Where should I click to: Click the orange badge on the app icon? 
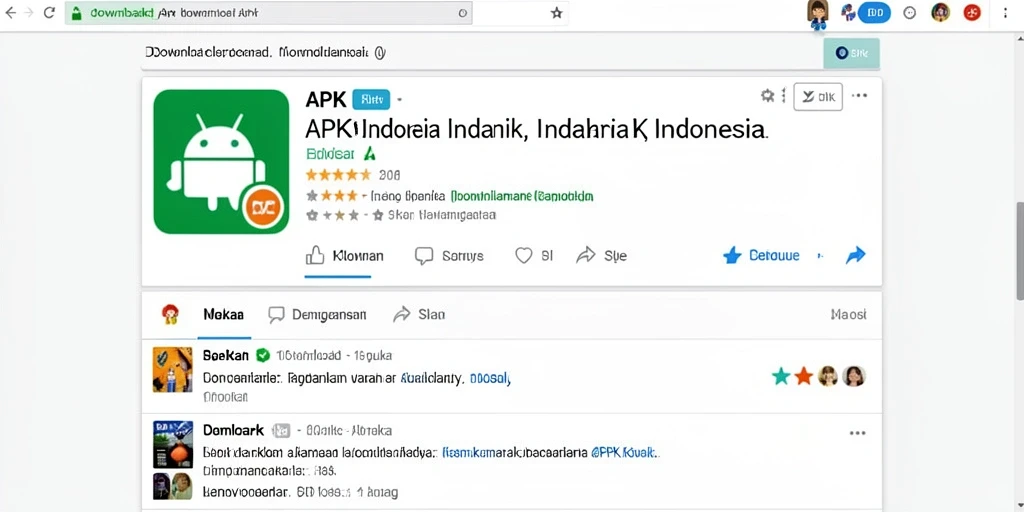point(261,207)
